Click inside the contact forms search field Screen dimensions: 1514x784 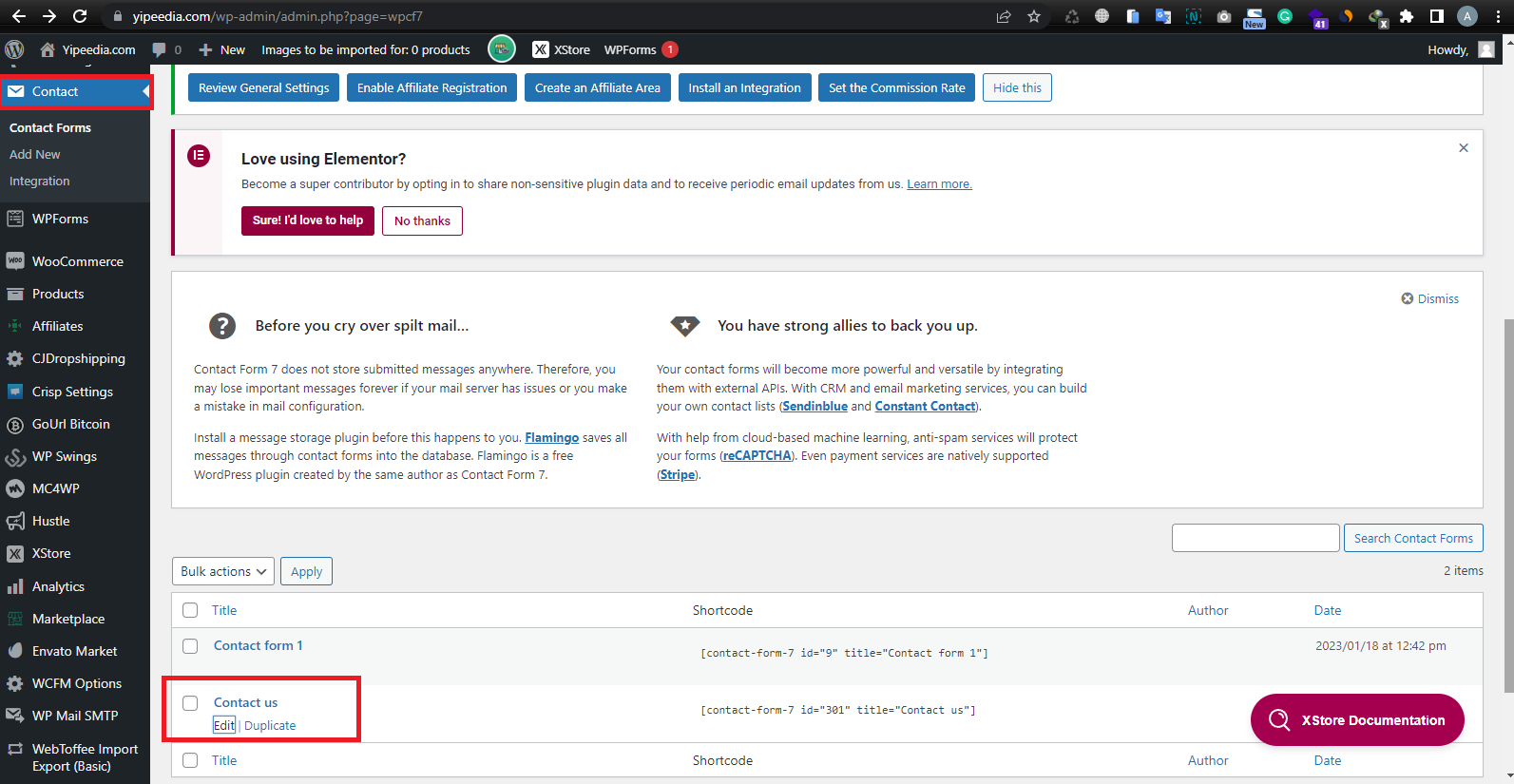[1255, 538]
